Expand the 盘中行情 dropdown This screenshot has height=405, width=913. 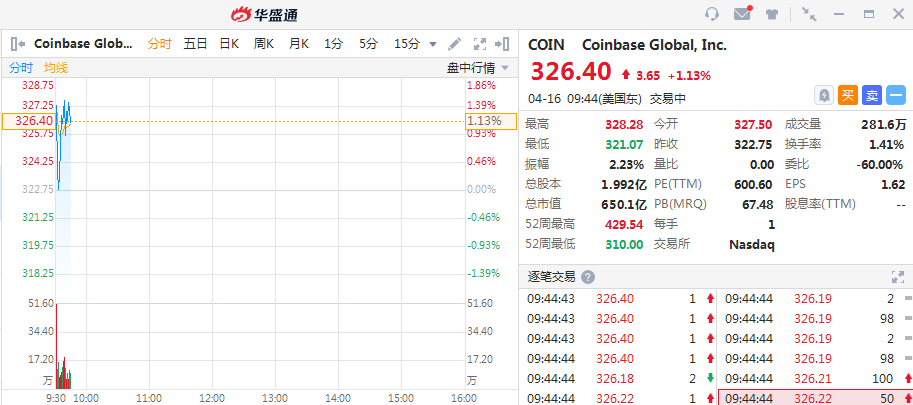click(505, 68)
